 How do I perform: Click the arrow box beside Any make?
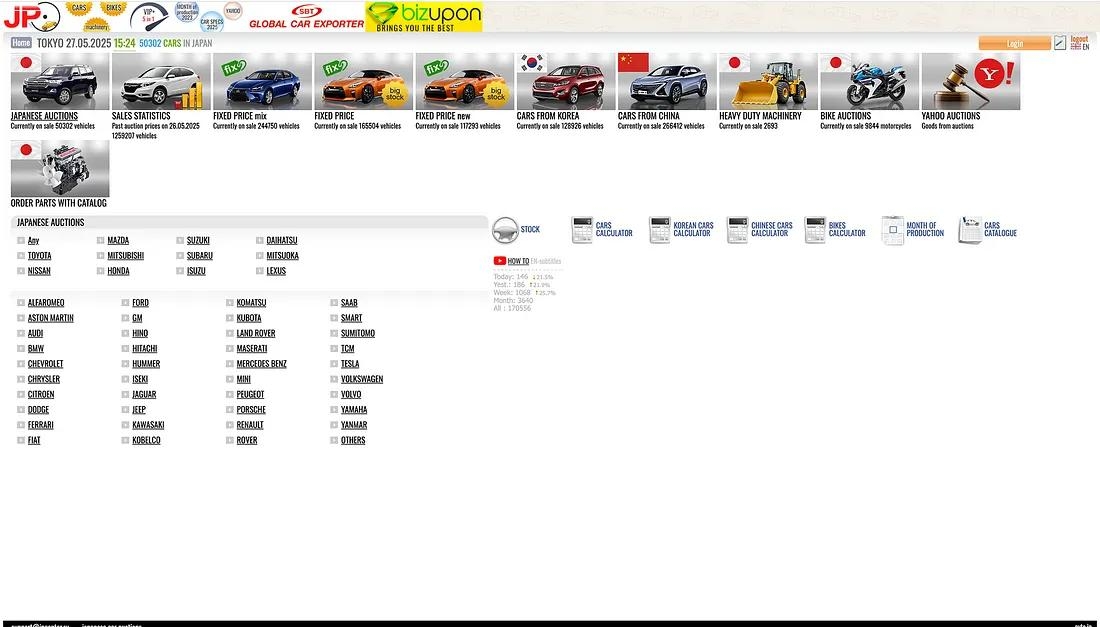tap(21, 241)
